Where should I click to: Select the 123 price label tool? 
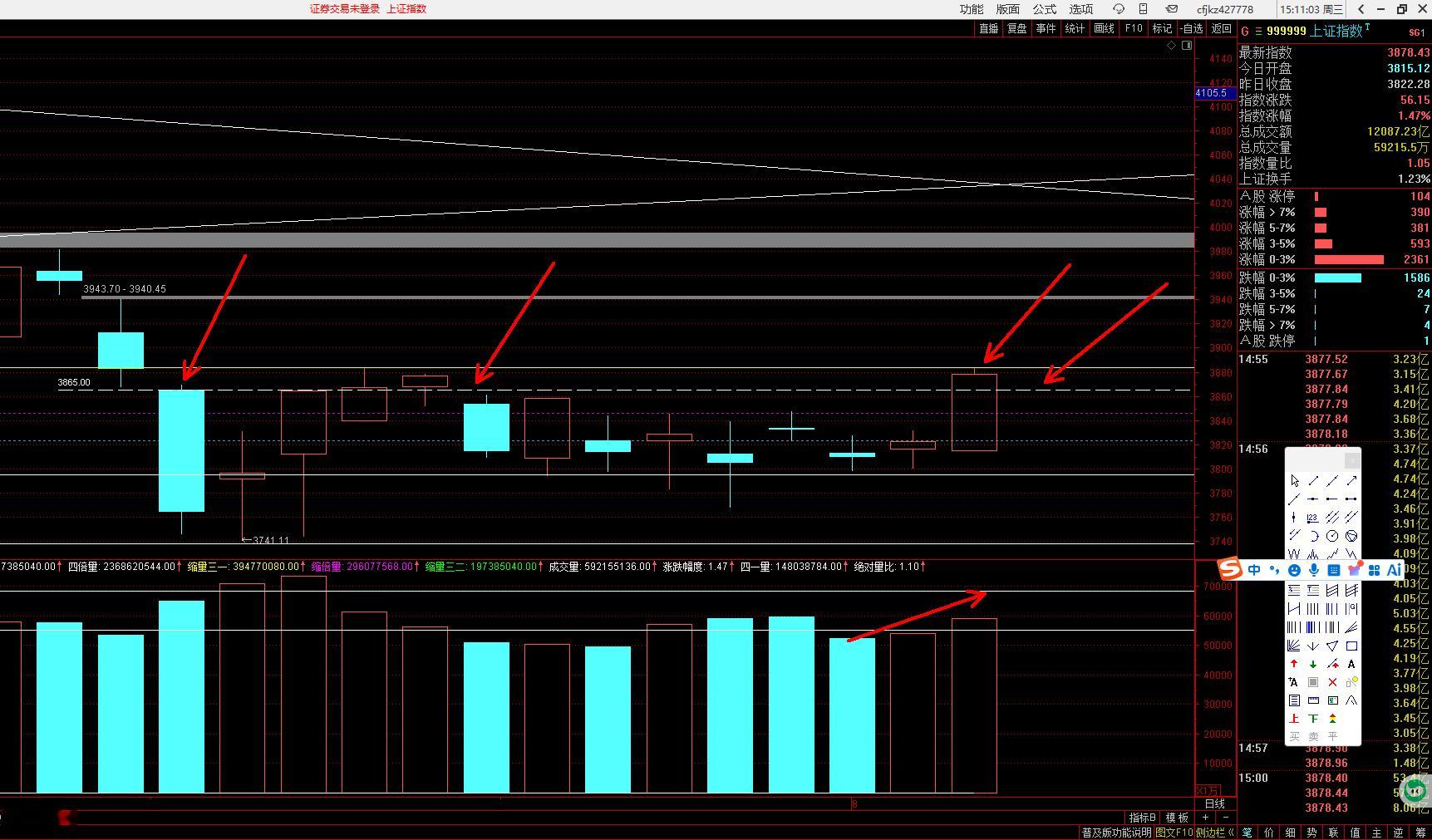1312,518
